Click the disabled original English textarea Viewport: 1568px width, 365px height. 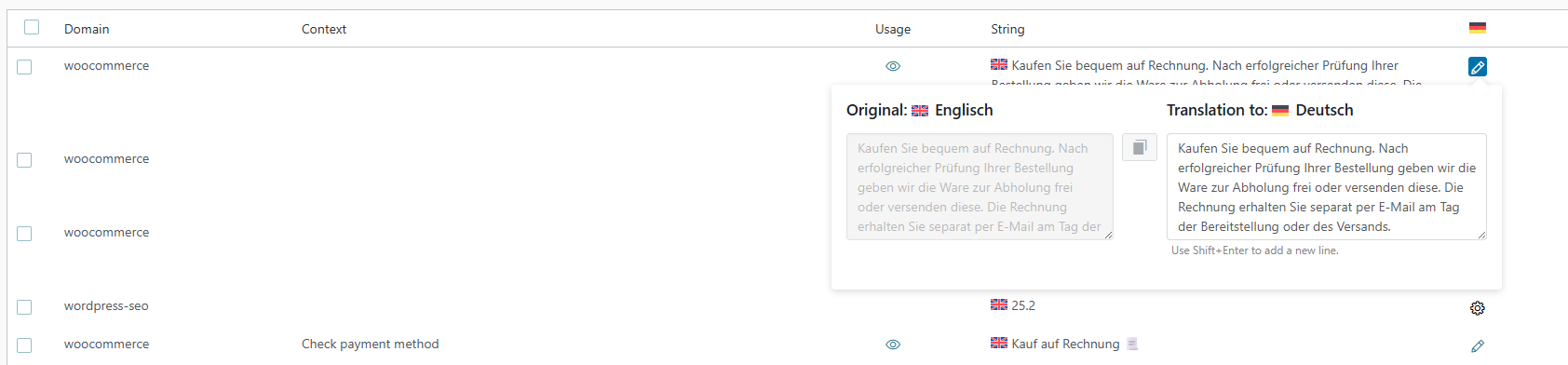click(x=980, y=186)
